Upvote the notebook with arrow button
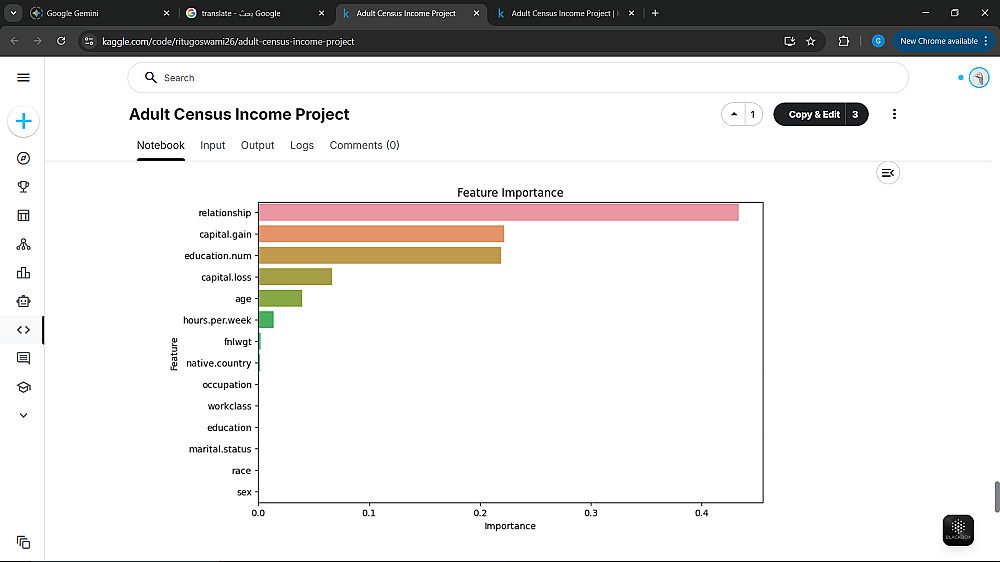 pyautogui.click(x=735, y=115)
